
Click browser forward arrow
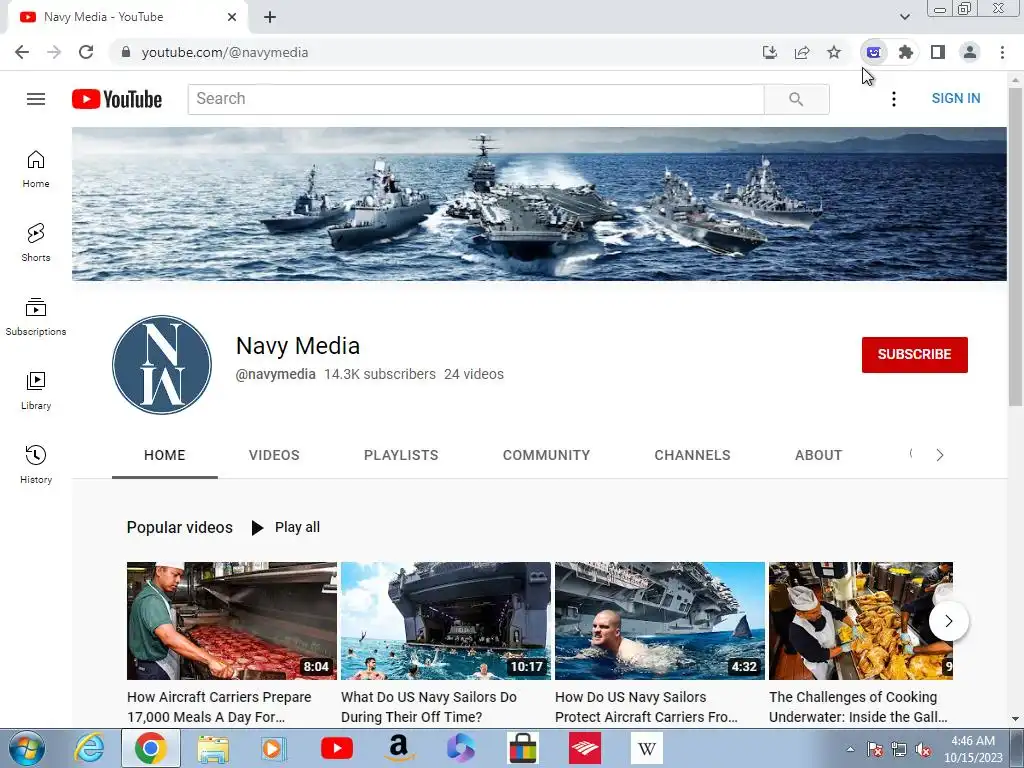point(54,52)
